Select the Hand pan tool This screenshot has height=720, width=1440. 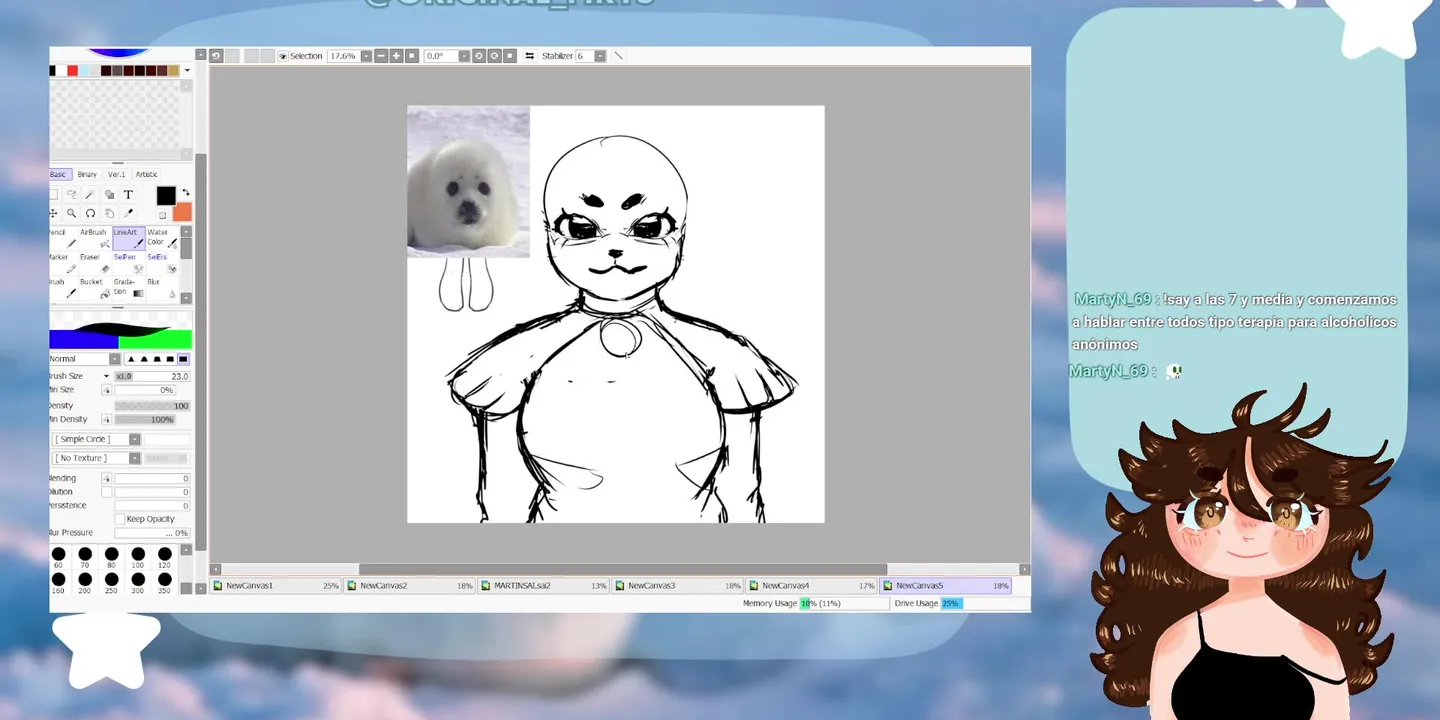pyautogui.click(x=109, y=213)
